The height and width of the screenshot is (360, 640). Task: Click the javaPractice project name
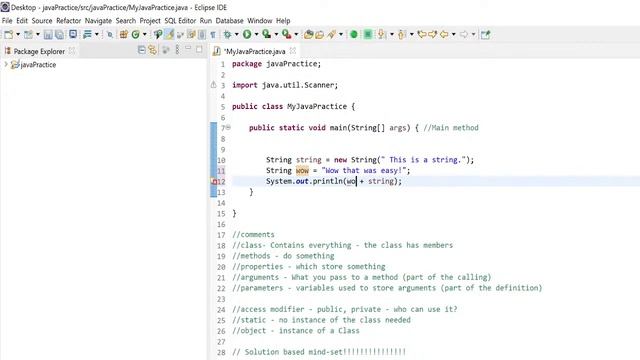tap(38, 64)
